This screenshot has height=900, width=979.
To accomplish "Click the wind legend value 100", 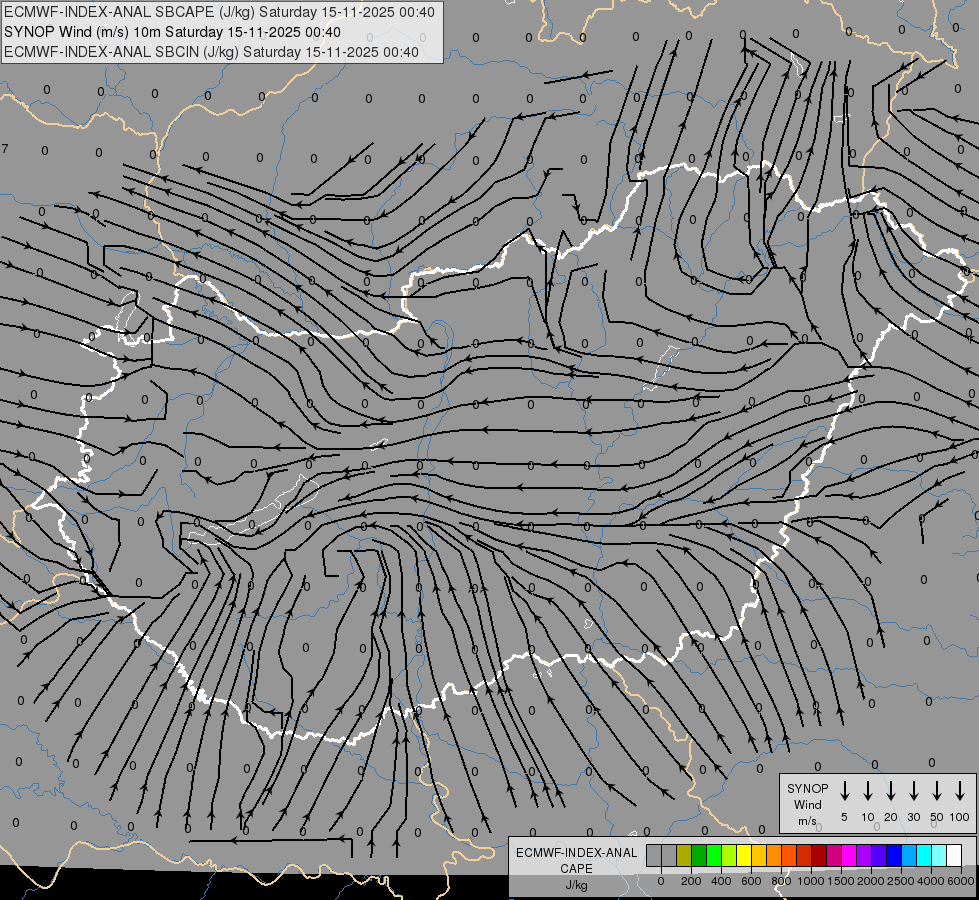I will click(x=960, y=817).
